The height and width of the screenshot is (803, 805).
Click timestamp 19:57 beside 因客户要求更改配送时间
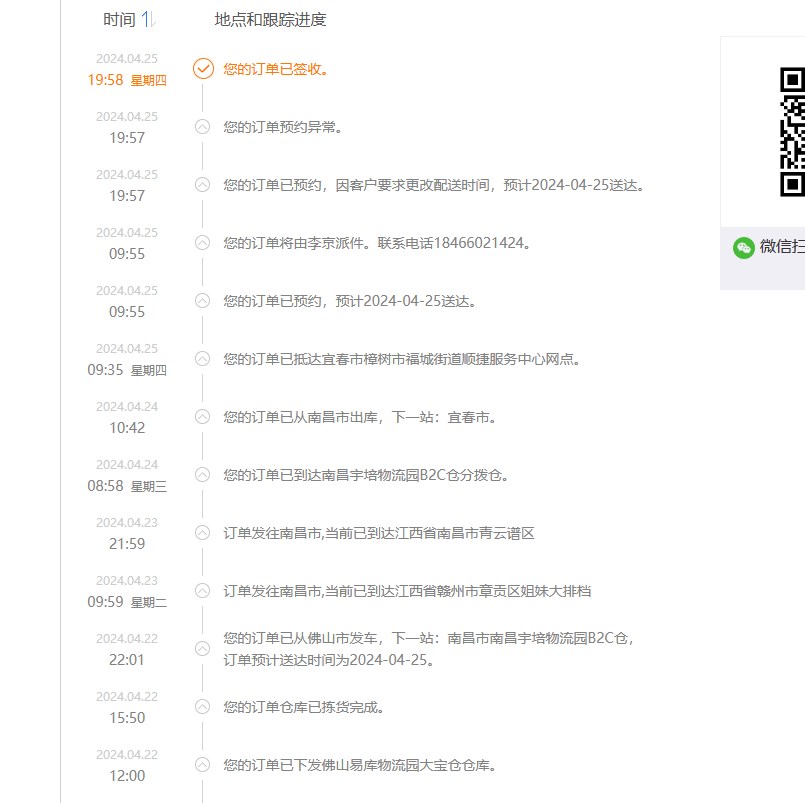[127, 196]
